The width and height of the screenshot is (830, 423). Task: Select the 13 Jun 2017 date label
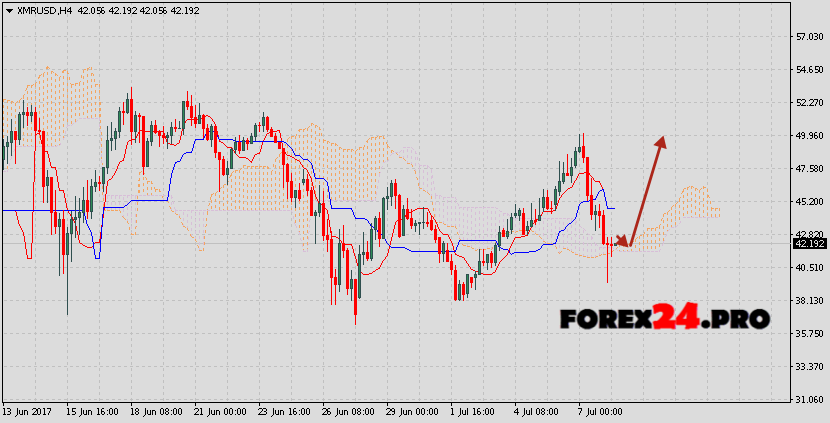pyautogui.click(x=26, y=412)
